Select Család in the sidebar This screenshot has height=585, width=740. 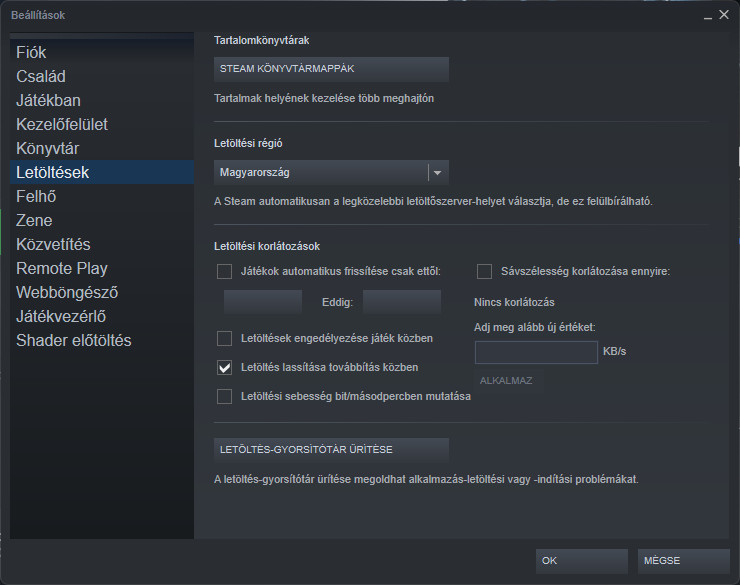[41, 76]
